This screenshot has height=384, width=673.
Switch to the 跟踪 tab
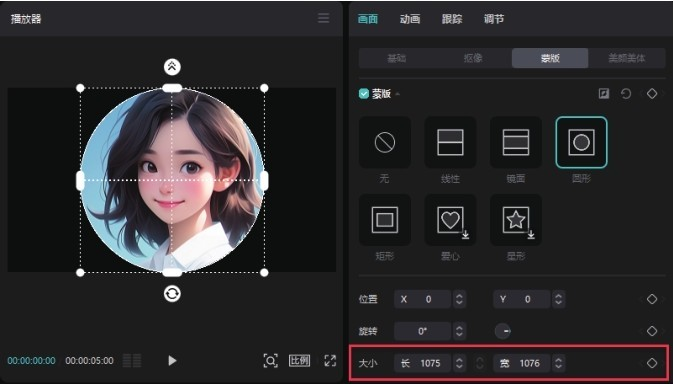[x=452, y=19]
